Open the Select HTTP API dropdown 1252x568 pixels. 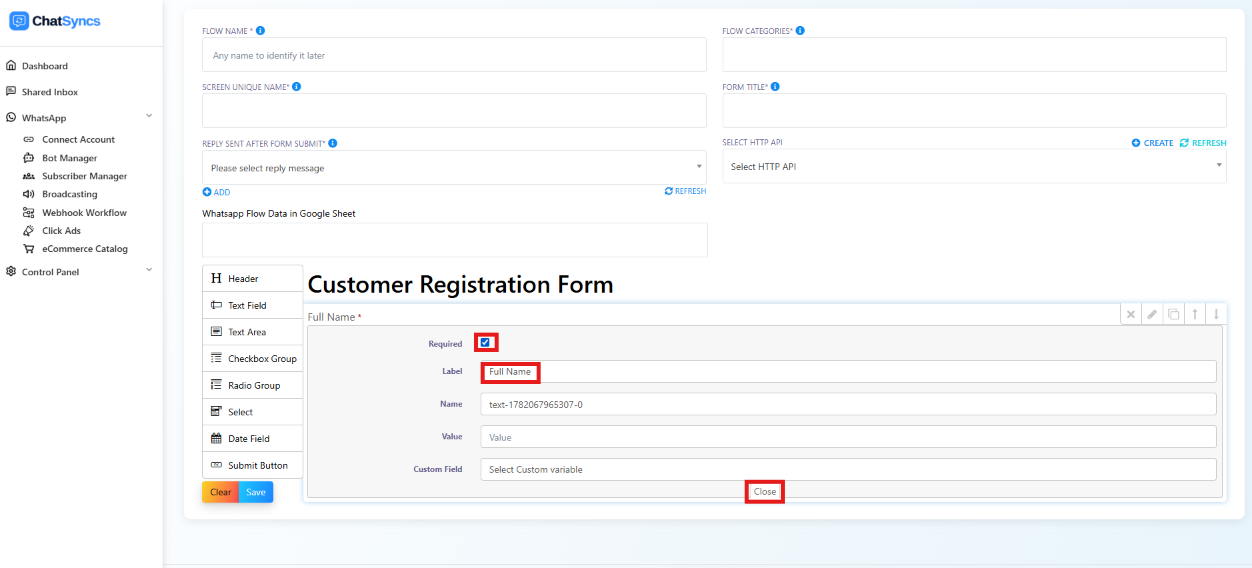(x=974, y=166)
